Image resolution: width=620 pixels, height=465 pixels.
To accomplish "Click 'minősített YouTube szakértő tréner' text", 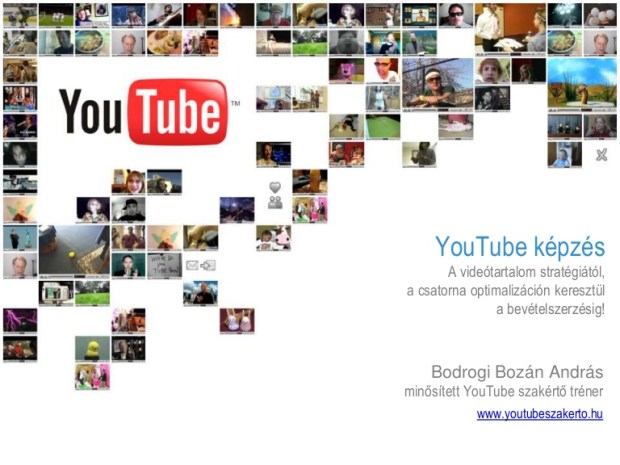I will pyautogui.click(x=504, y=391).
